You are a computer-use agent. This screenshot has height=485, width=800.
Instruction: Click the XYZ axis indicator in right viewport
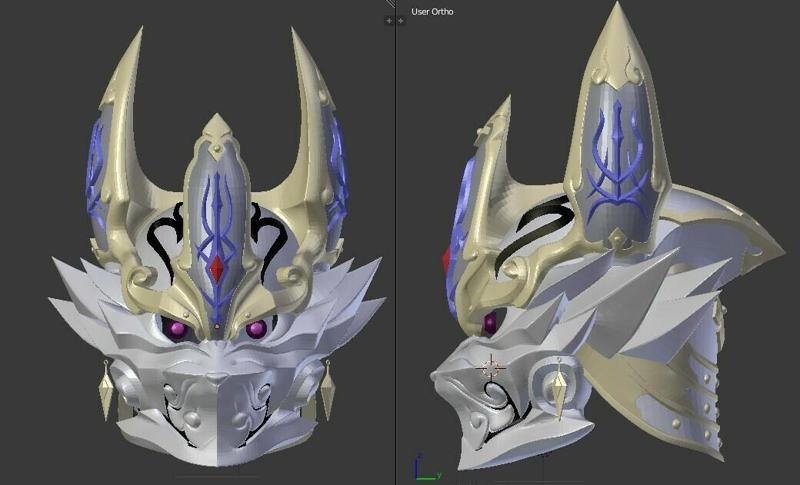(427, 466)
